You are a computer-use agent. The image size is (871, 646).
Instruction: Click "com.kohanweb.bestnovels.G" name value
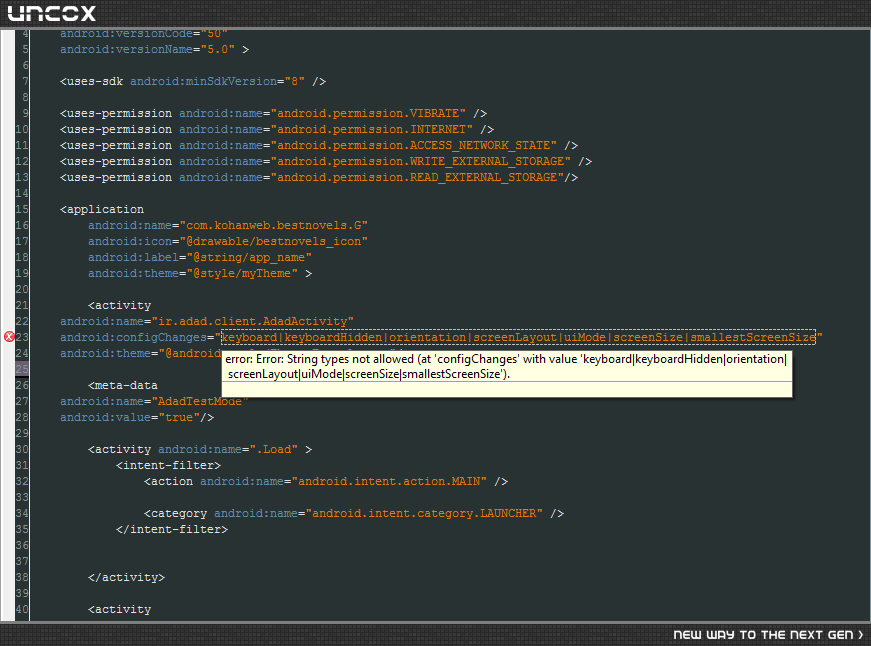(273, 226)
